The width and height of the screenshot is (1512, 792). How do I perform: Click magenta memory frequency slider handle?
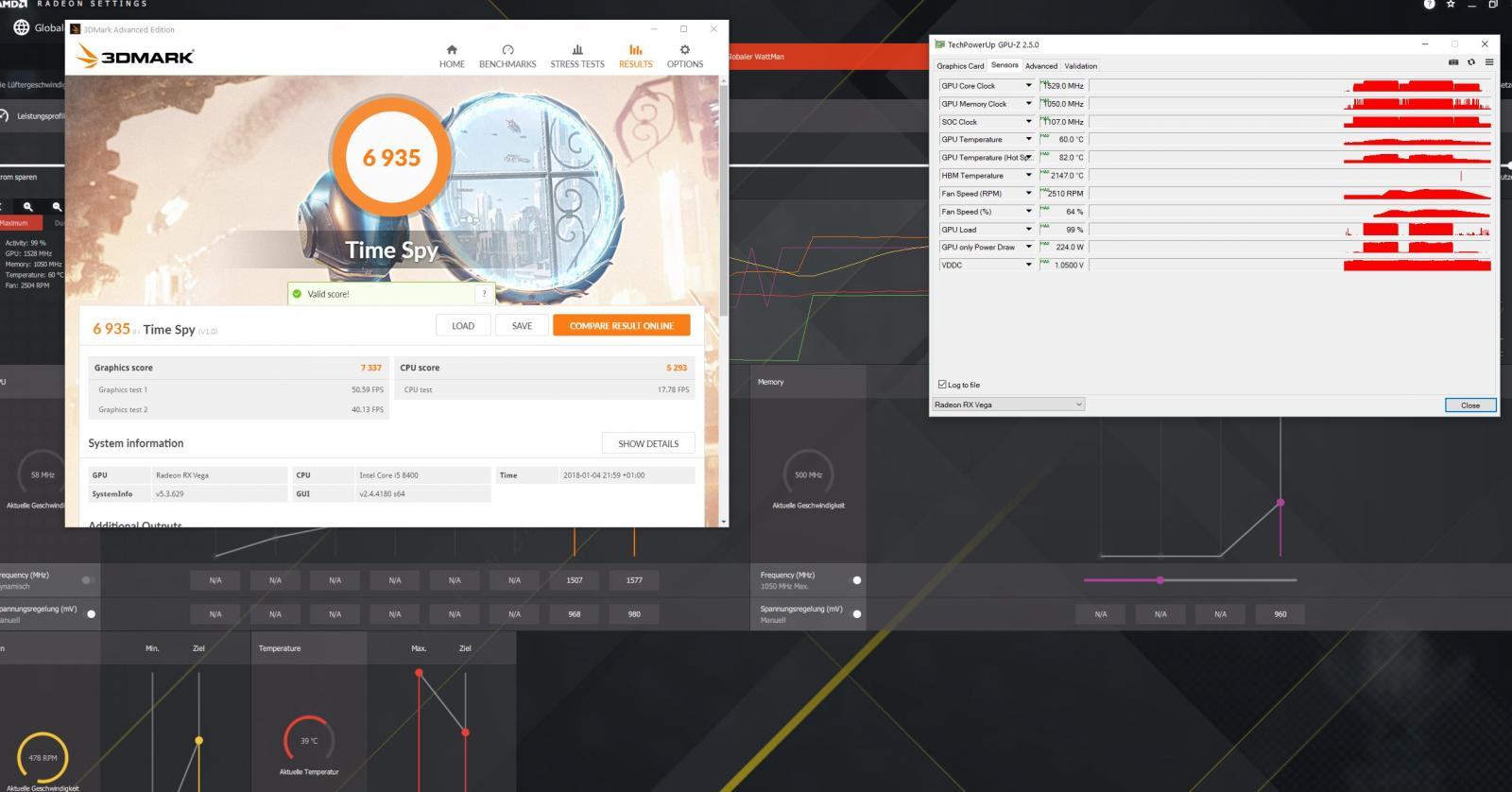pos(1160,580)
